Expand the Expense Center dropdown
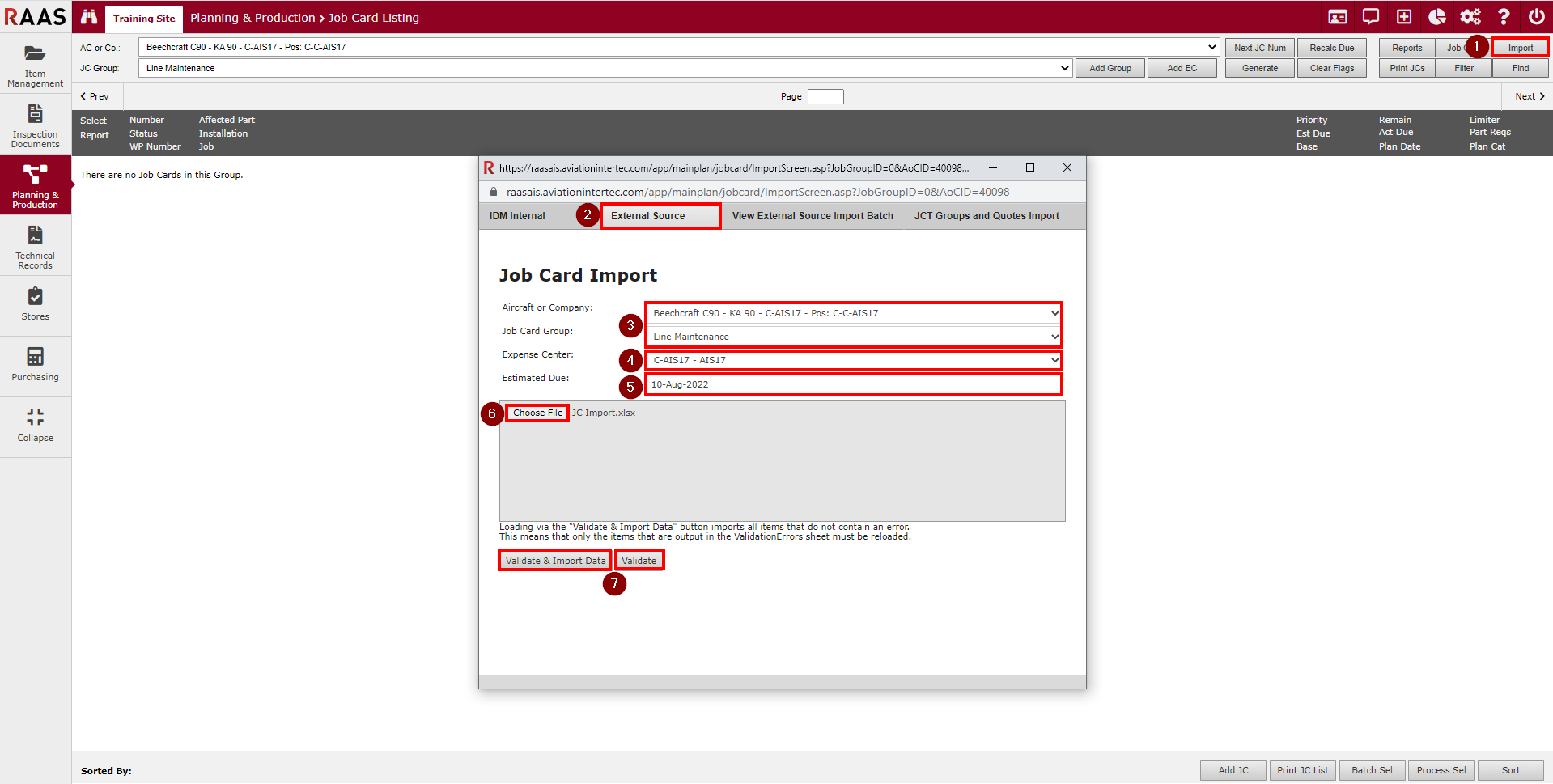Screen dimensions: 1553x784 tap(853, 360)
